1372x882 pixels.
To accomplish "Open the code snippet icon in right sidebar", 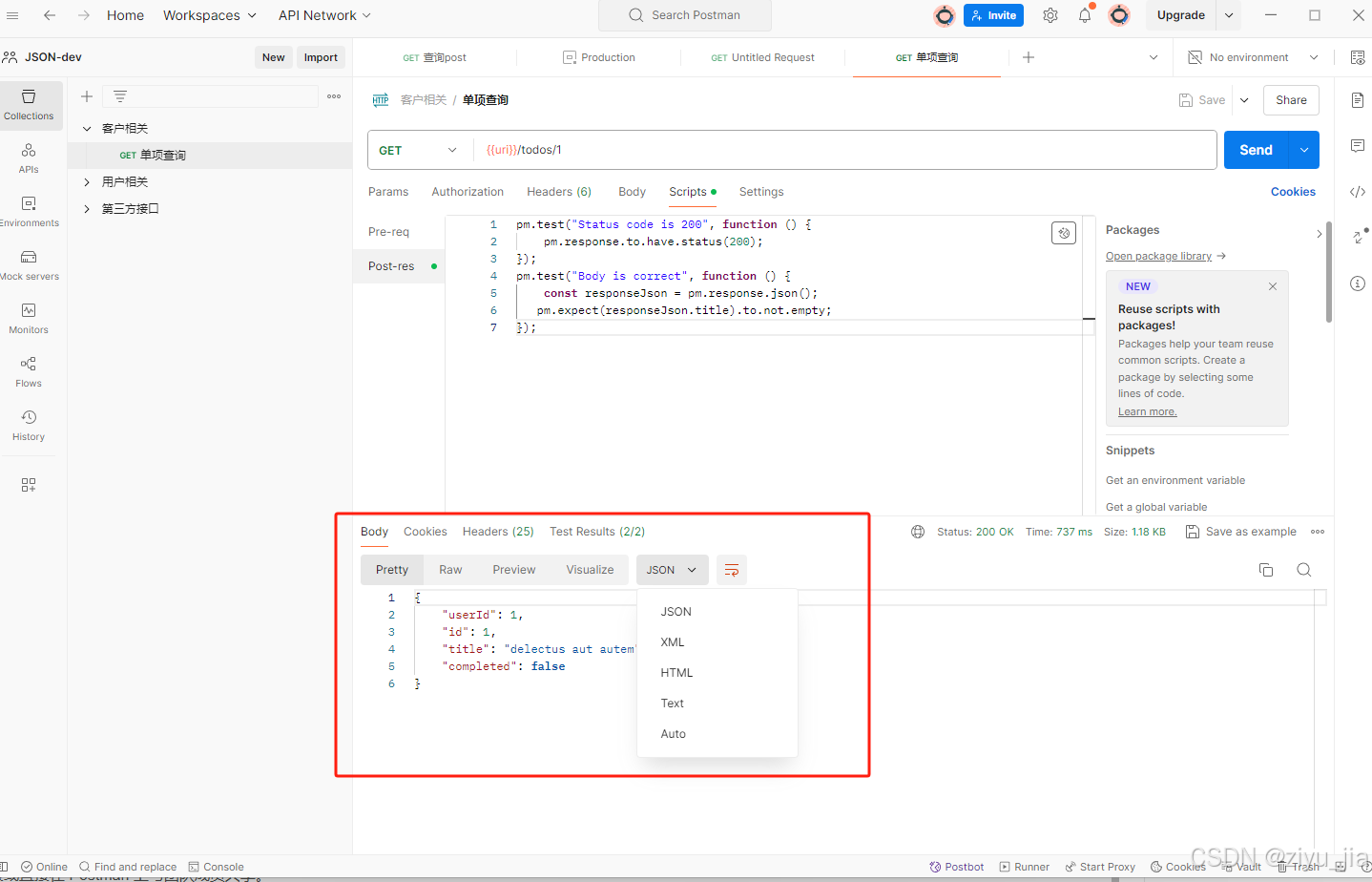I will [x=1358, y=192].
